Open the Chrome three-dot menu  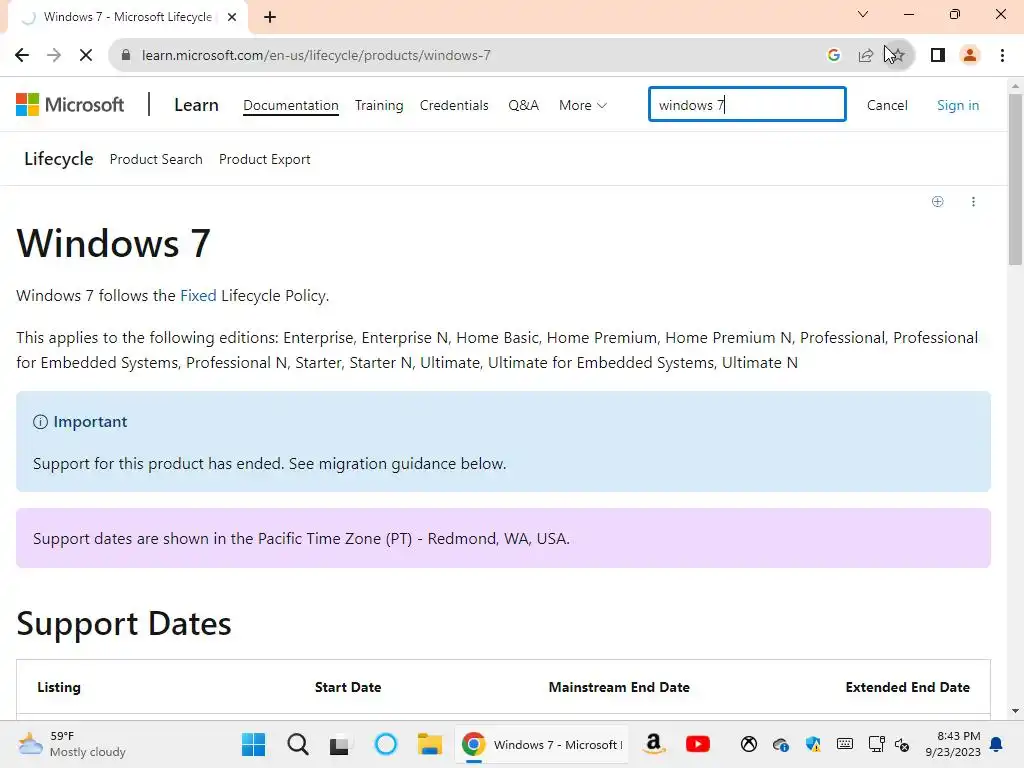[1002, 55]
